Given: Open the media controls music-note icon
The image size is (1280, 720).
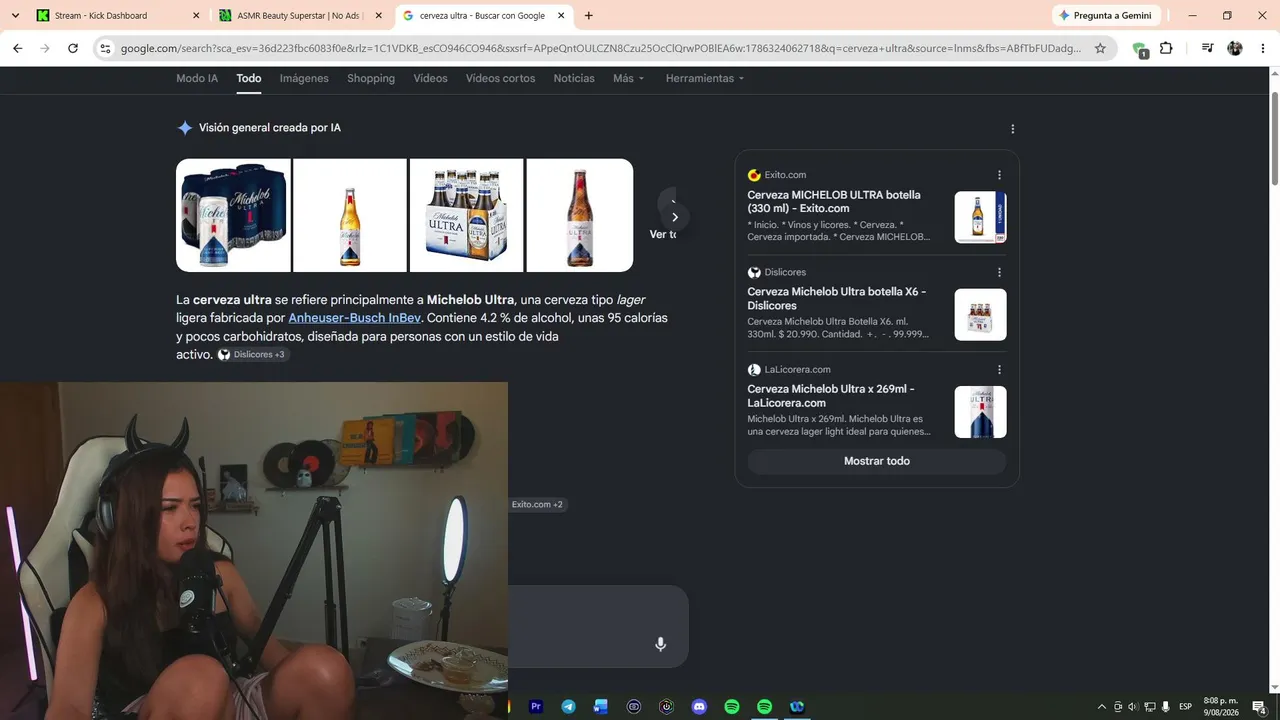Looking at the screenshot, I should (1207, 48).
